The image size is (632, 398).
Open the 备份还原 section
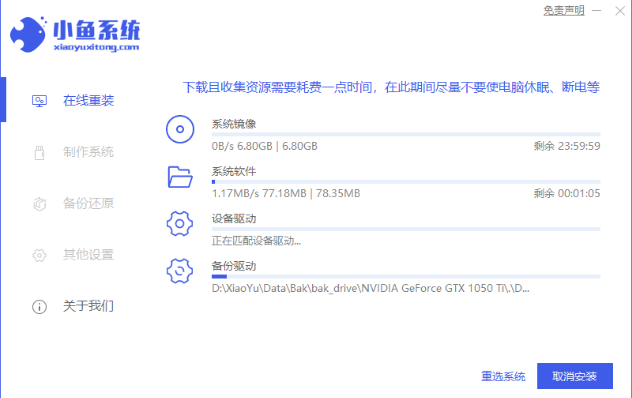coord(88,203)
